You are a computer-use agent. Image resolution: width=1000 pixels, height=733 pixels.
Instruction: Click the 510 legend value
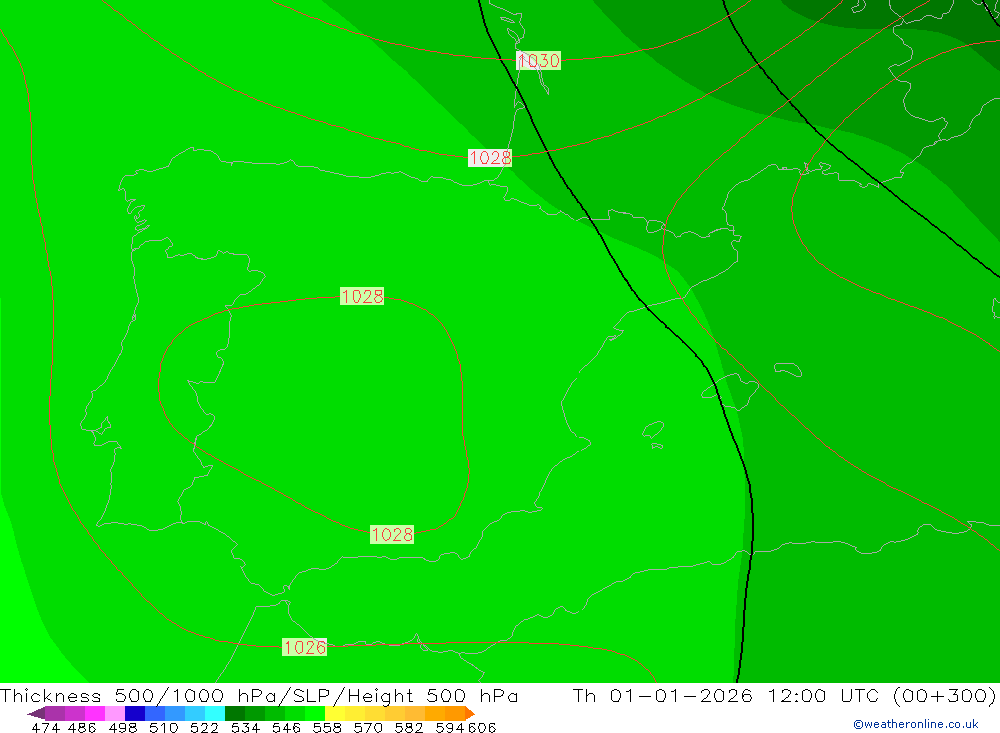pos(163,728)
